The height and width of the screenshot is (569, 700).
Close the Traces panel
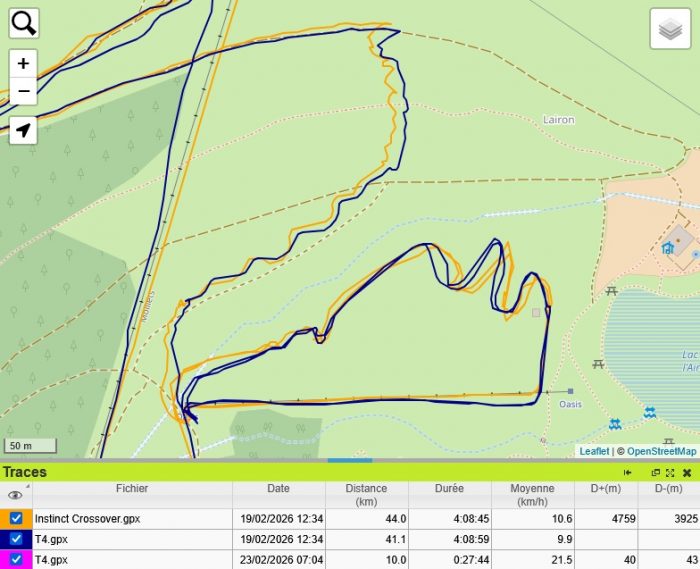tap(687, 472)
